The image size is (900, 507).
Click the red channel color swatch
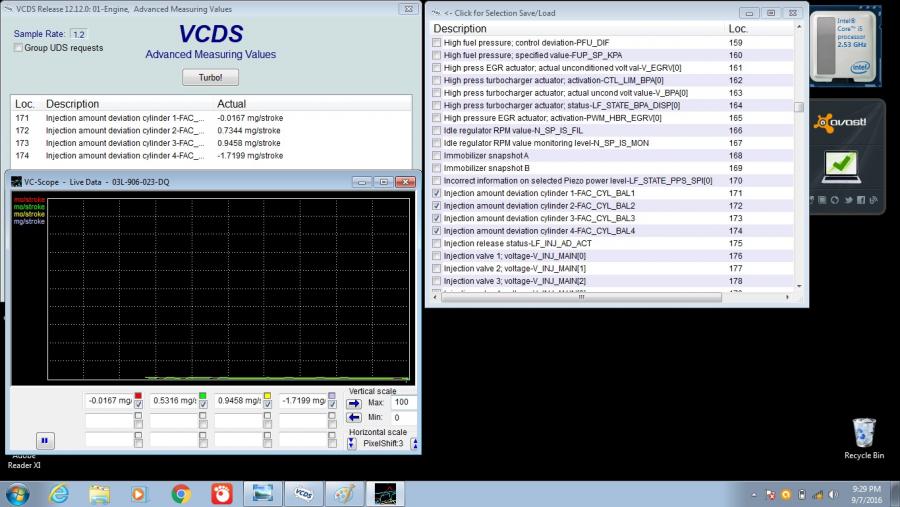[138, 396]
